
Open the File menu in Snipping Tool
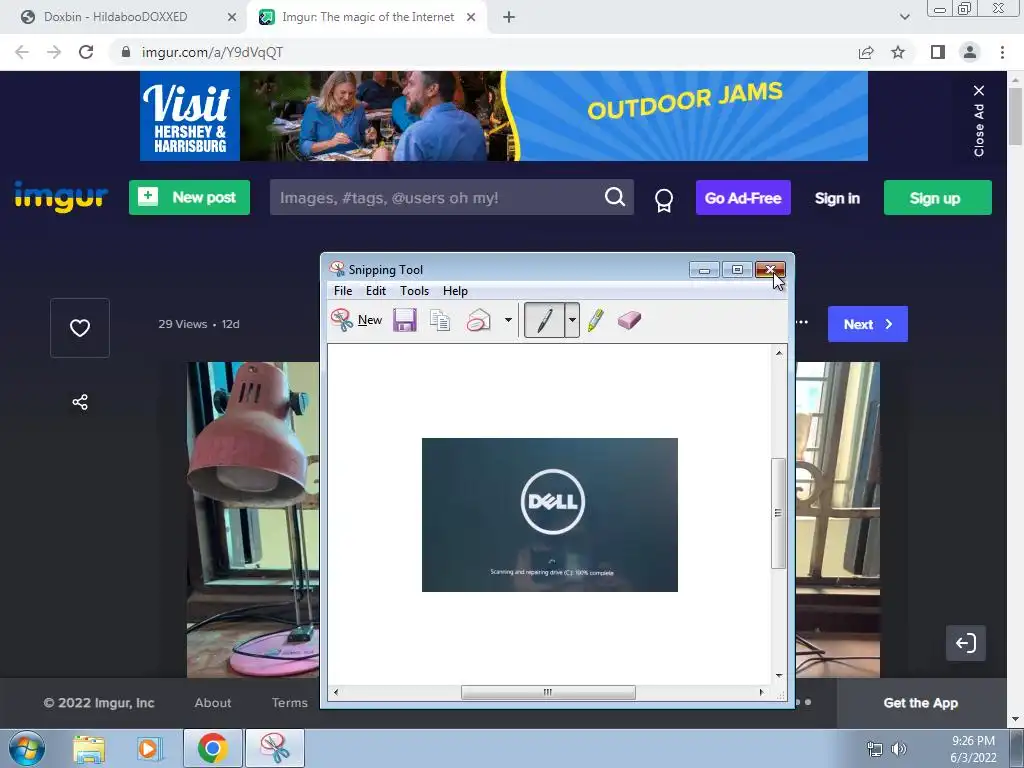click(x=343, y=291)
